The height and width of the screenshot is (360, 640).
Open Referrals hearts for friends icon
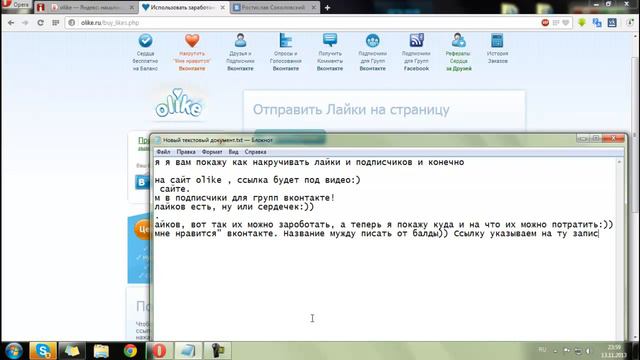tap(458, 41)
